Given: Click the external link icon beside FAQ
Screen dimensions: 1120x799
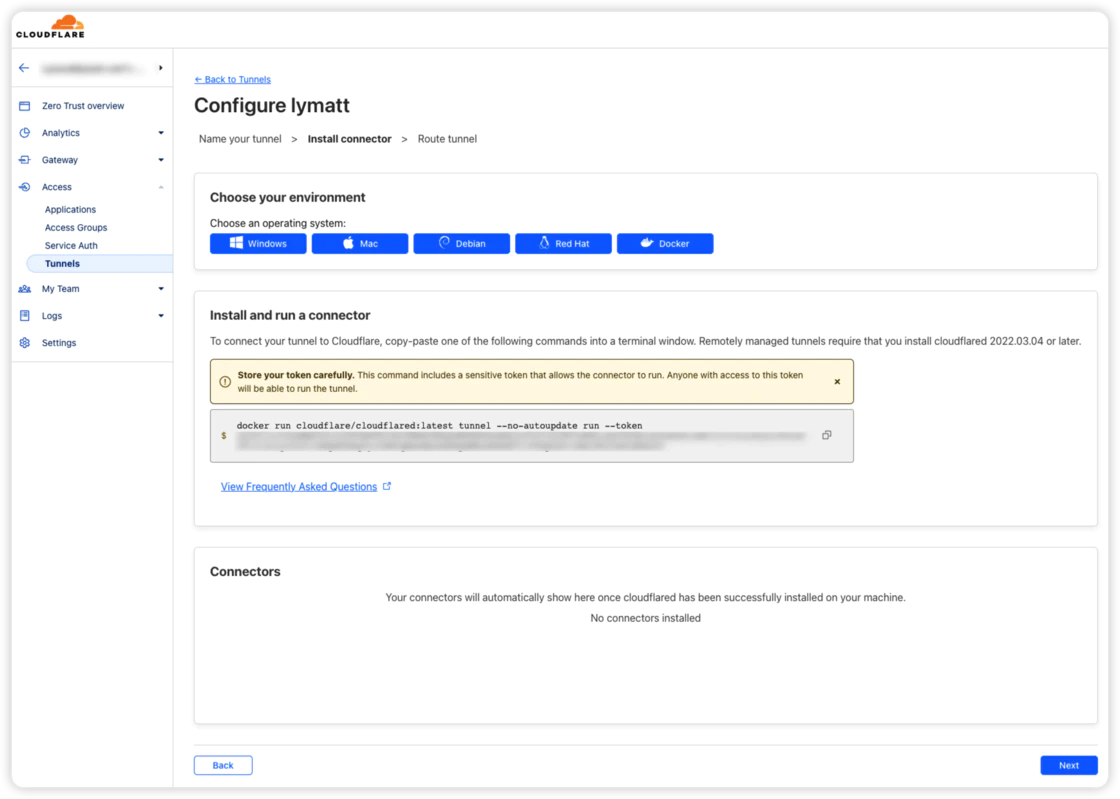Looking at the screenshot, I should (387, 486).
